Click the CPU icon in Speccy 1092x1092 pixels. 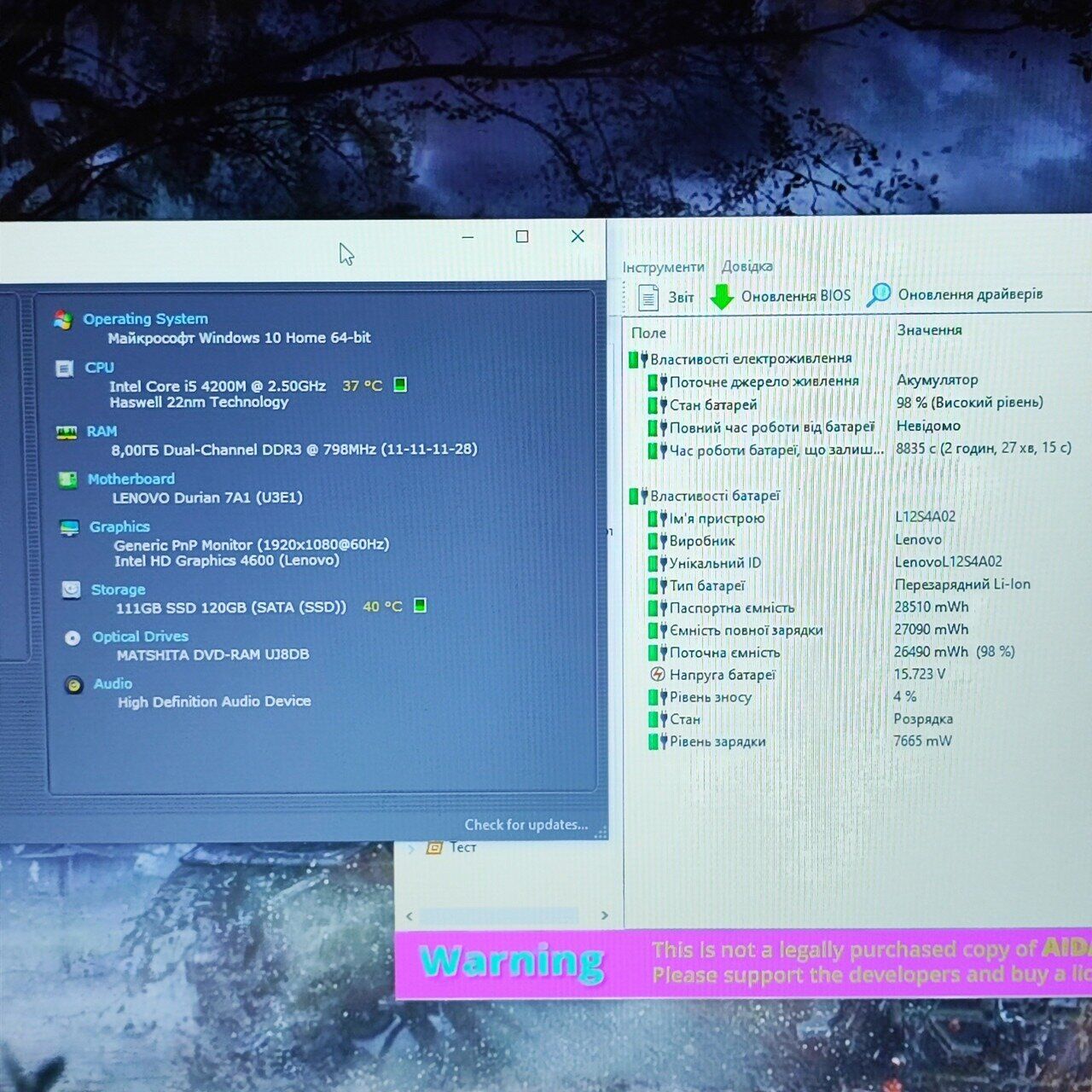click(64, 369)
